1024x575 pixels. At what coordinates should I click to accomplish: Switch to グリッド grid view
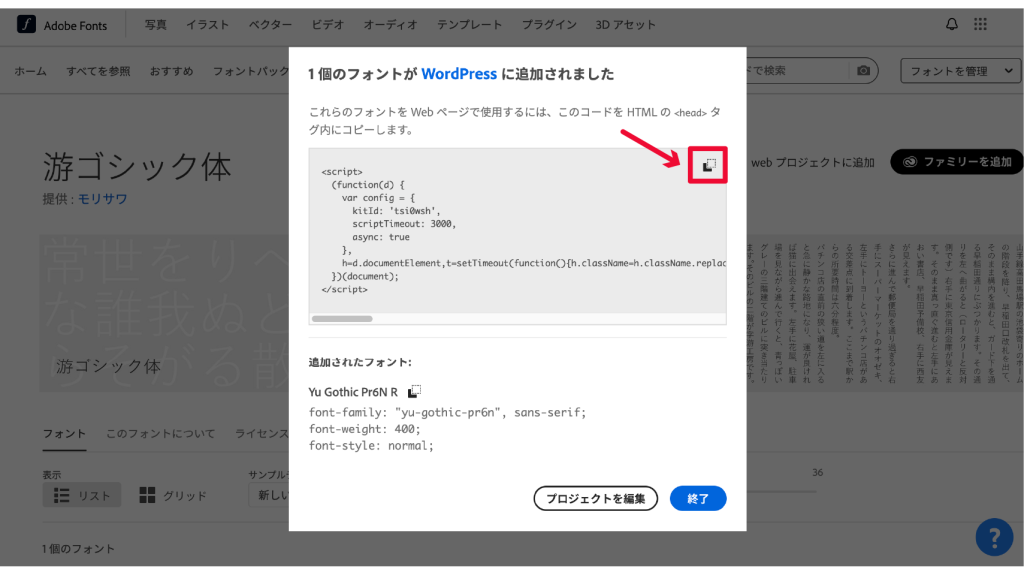173,495
